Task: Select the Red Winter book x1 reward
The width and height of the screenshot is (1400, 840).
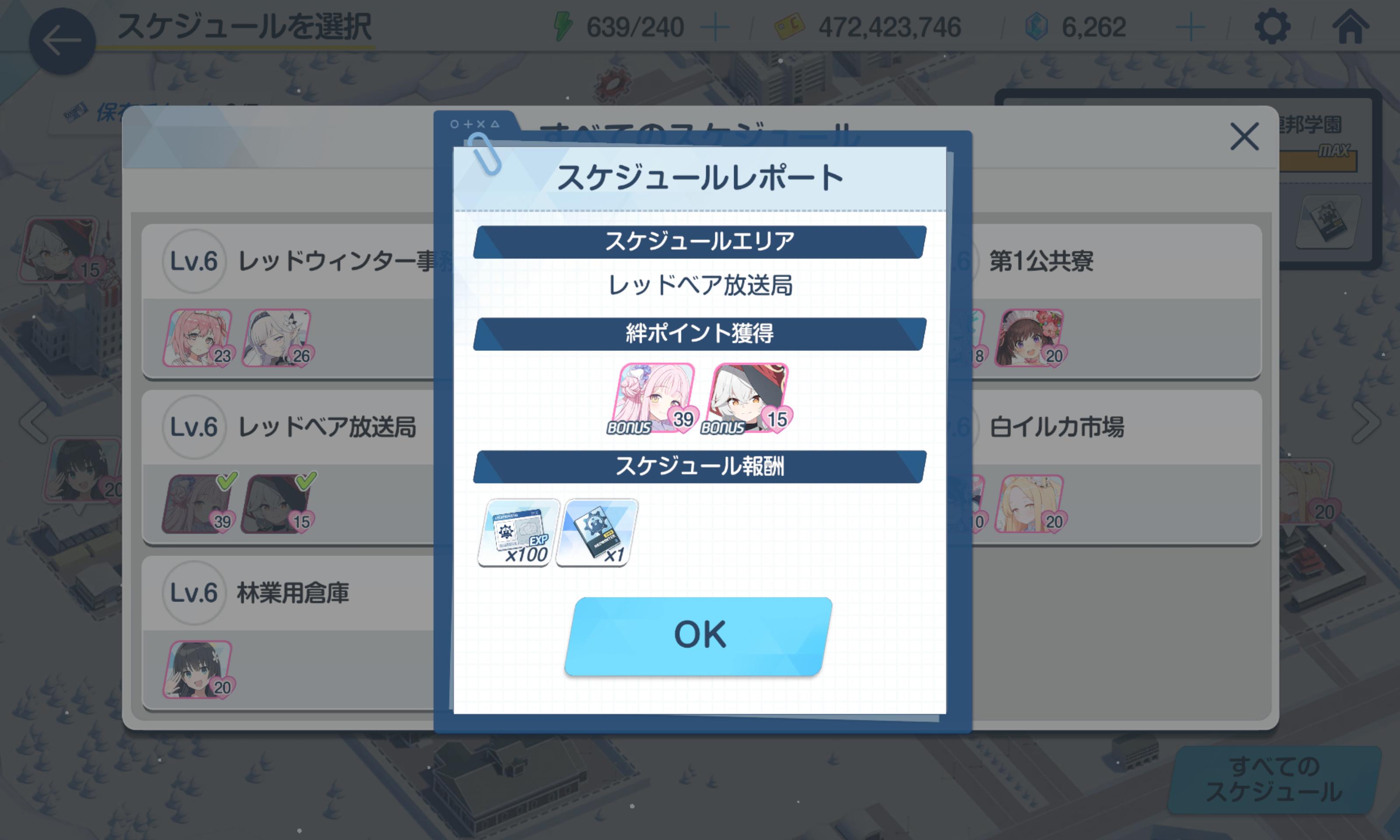Action: (x=598, y=532)
